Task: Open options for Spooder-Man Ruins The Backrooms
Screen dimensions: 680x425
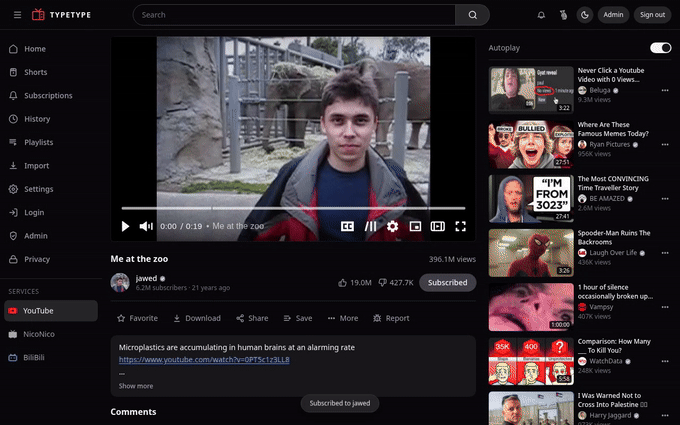Action: (665, 253)
